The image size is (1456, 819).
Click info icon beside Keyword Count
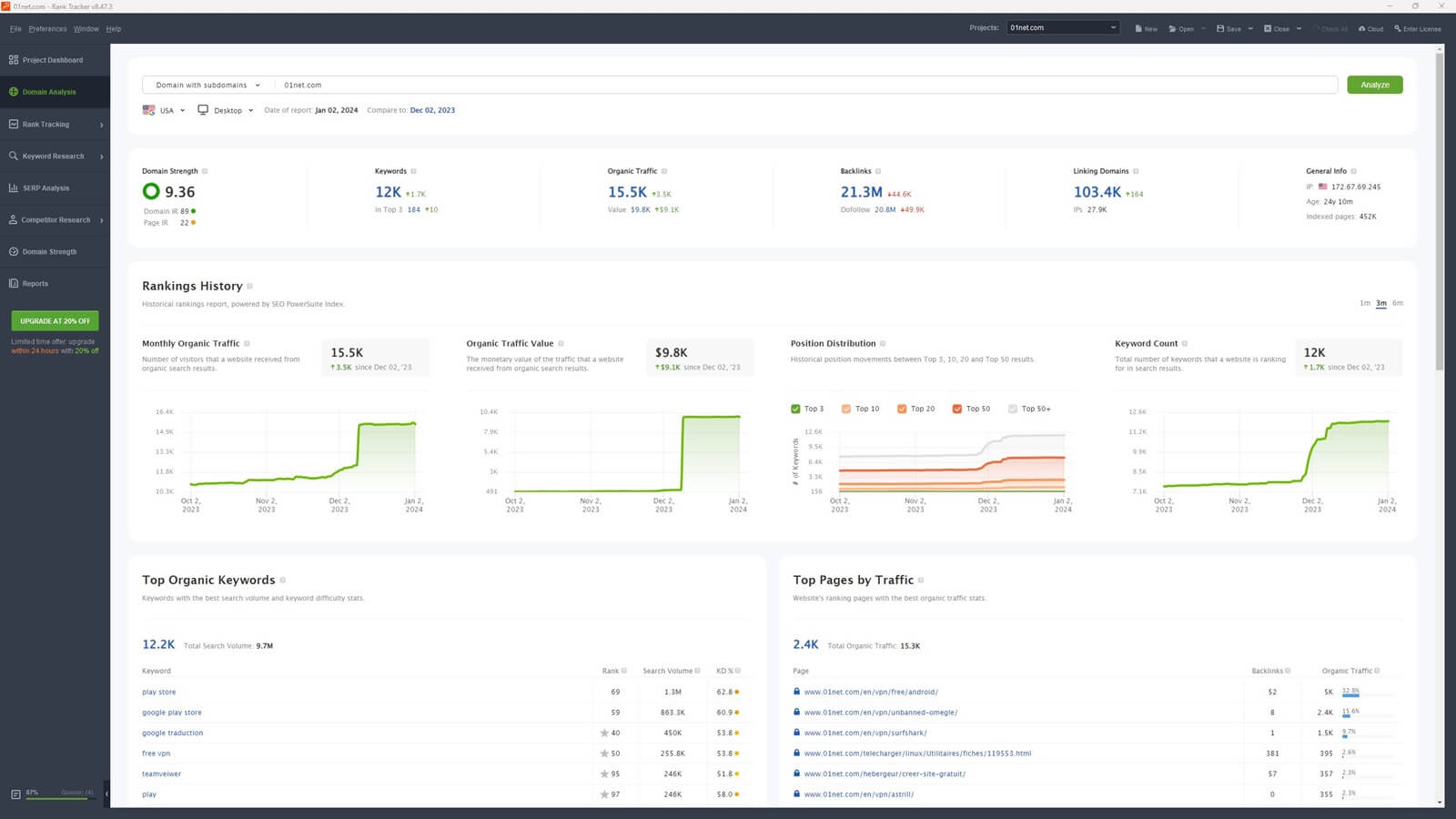pos(1185,343)
